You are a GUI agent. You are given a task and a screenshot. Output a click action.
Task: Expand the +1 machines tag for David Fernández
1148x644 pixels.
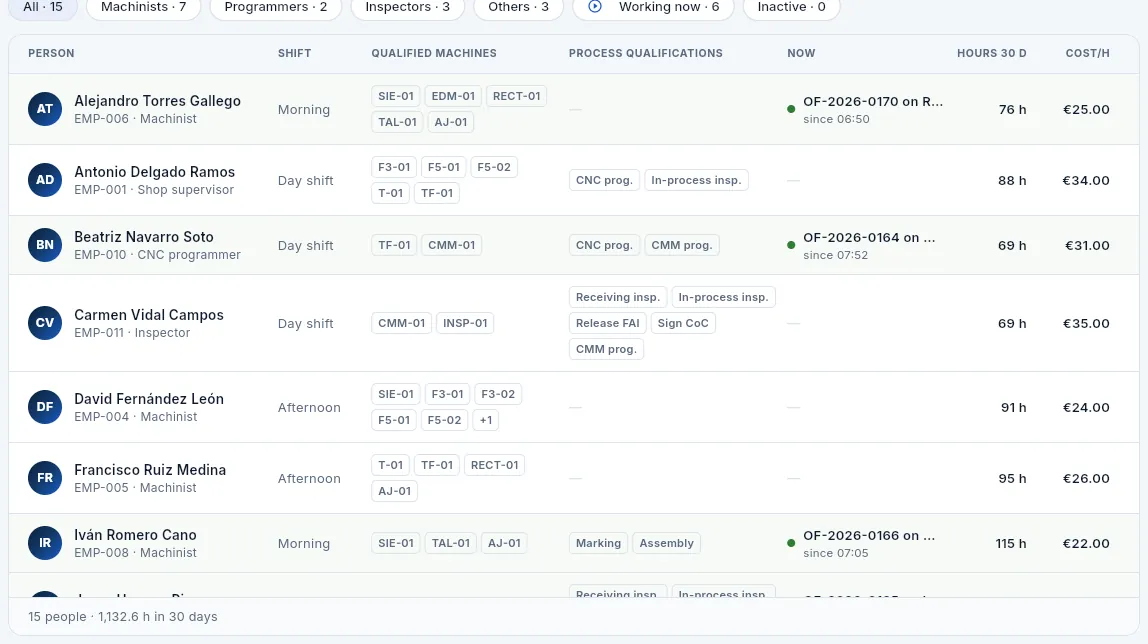point(485,420)
